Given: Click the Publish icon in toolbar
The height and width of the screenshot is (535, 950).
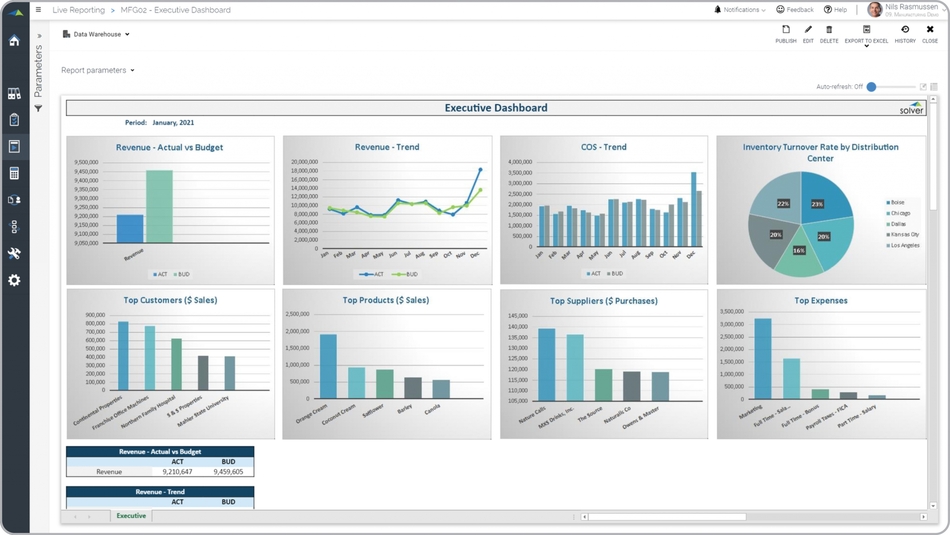Looking at the screenshot, I should (786, 34).
